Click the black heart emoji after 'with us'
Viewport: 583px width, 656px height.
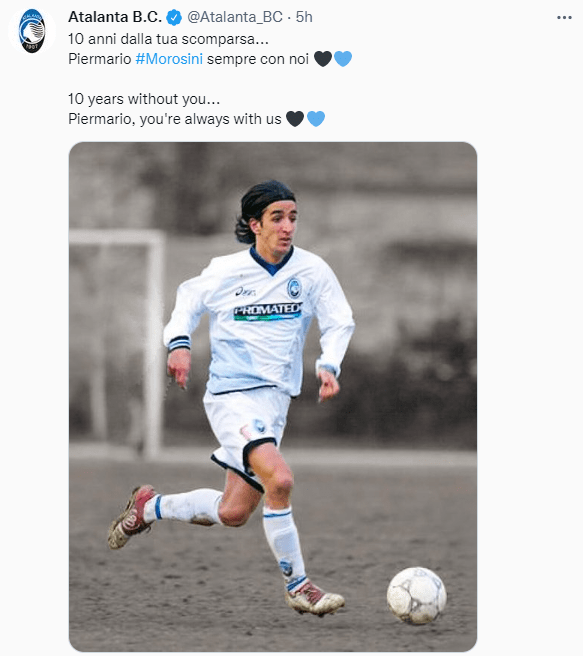point(295,119)
